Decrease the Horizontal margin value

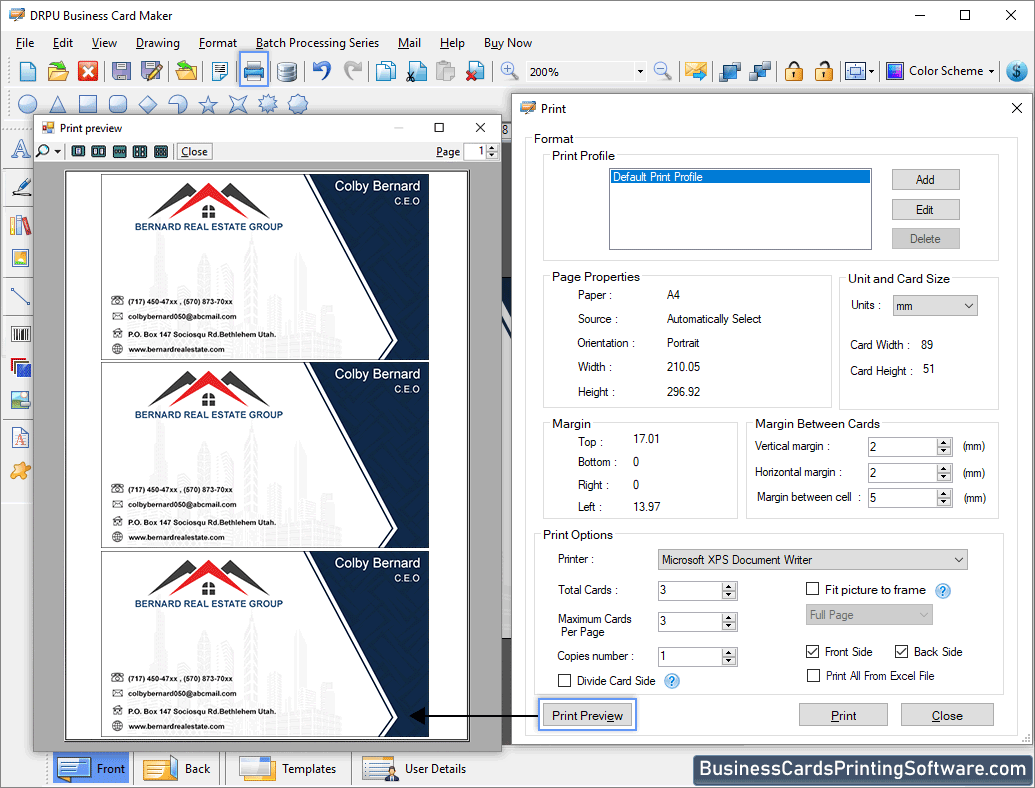pyautogui.click(x=944, y=477)
